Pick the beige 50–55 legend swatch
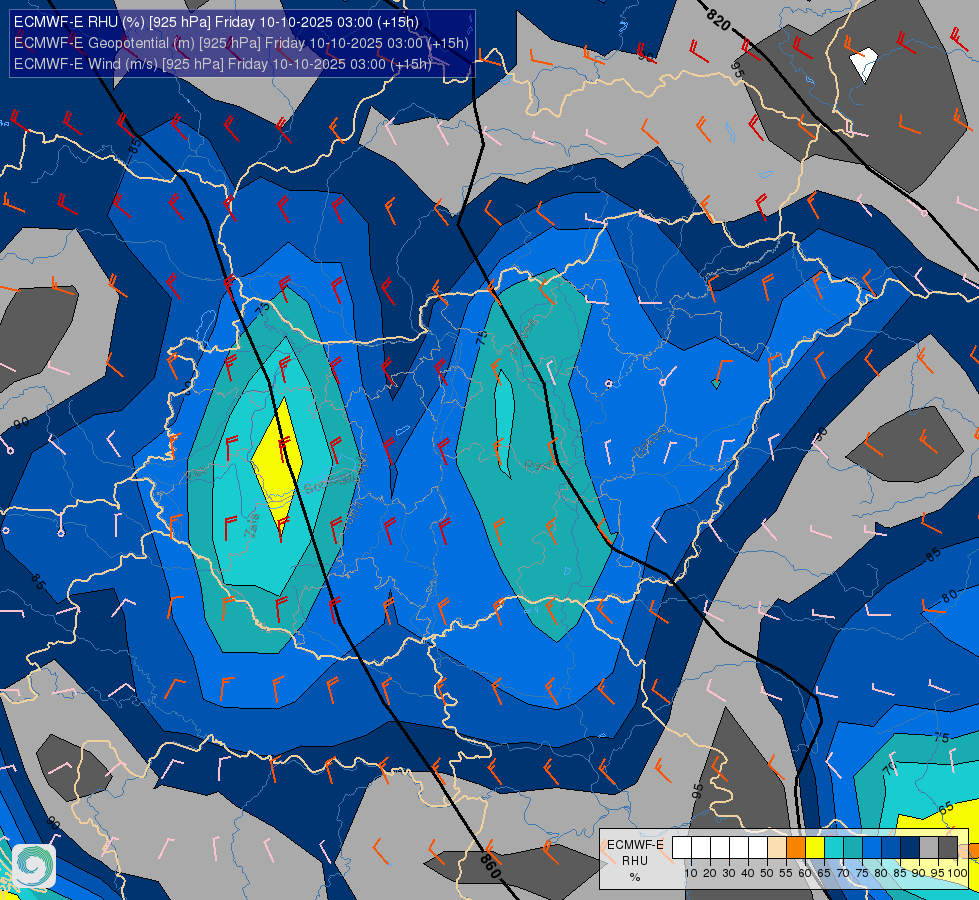979x900 pixels. click(777, 847)
